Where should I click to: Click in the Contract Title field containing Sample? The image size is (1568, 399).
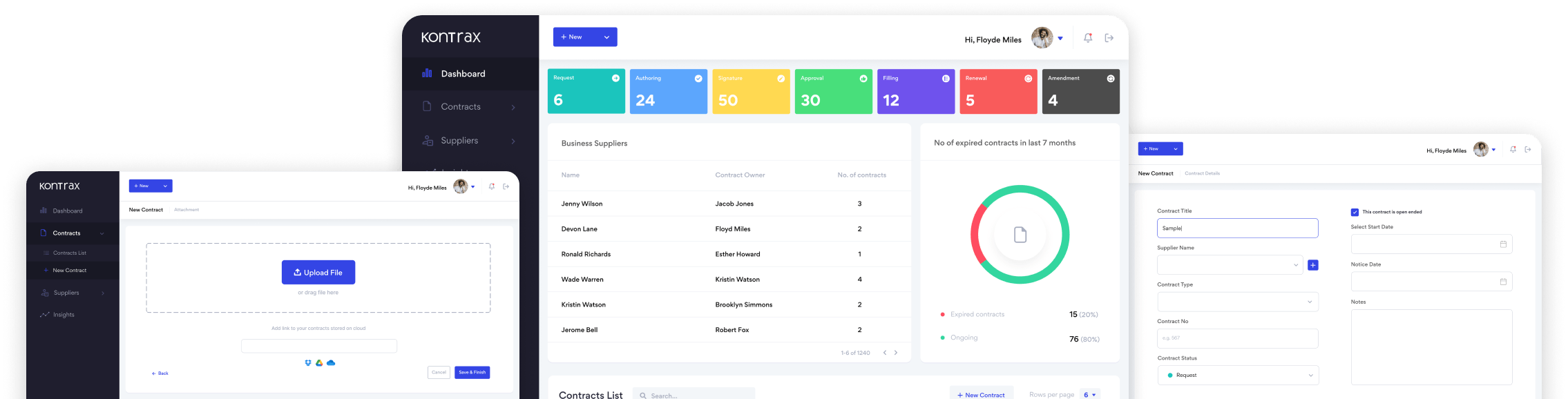tap(1238, 228)
